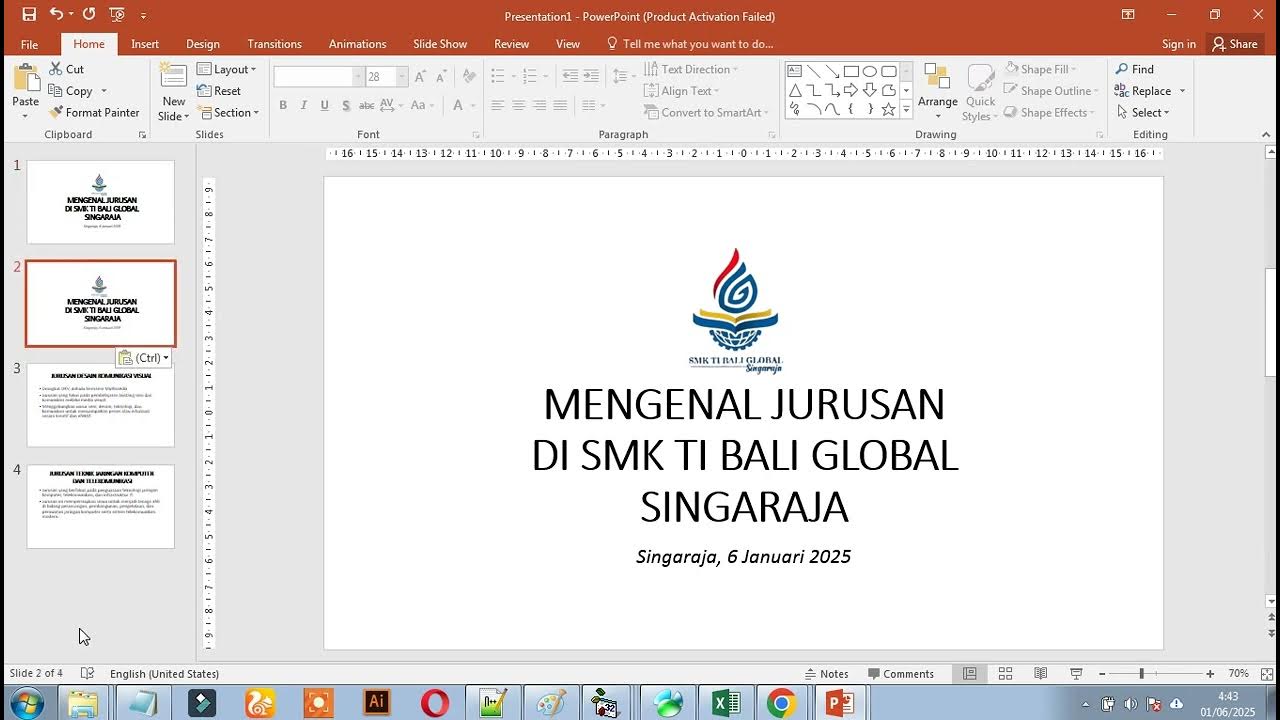Expand Paste Options (Ctrl) popup
Viewport: 1280px width, 720px height.
point(143,358)
